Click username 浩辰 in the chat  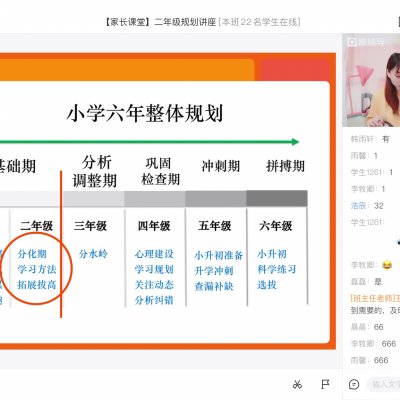pyautogui.click(x=358, y=206)
